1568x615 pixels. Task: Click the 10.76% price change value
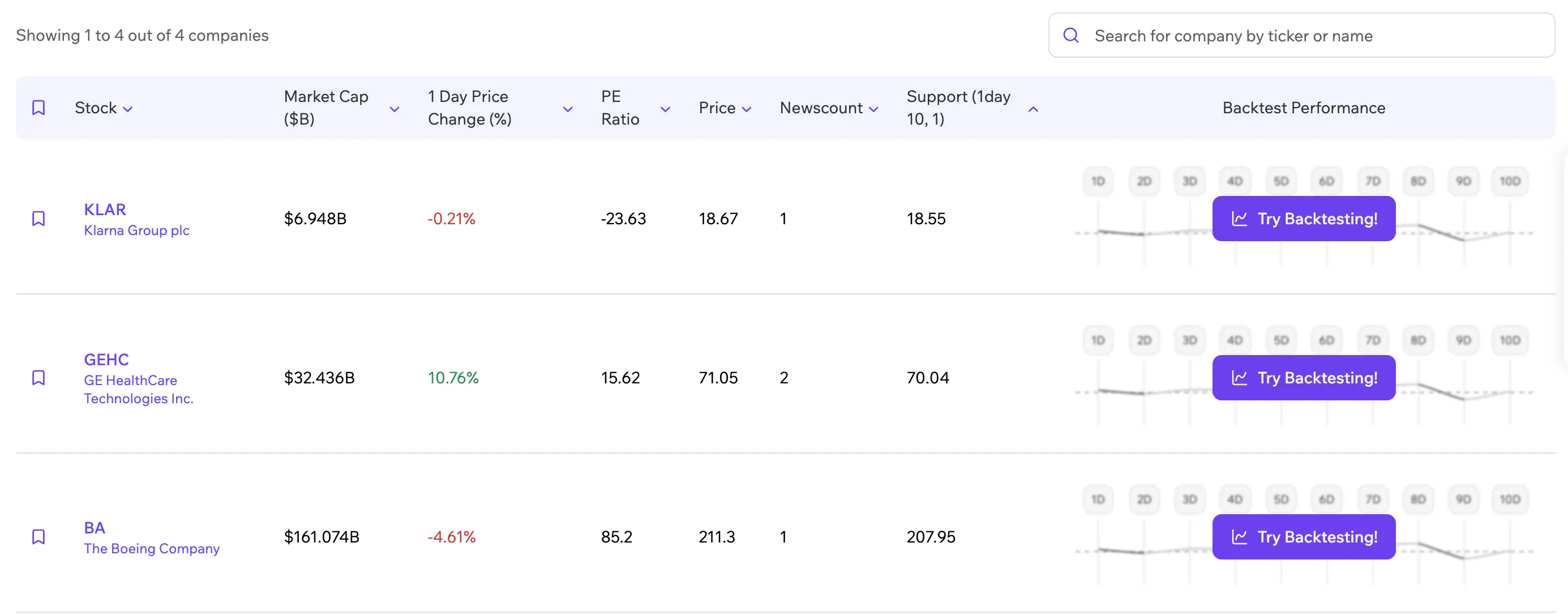453,378
